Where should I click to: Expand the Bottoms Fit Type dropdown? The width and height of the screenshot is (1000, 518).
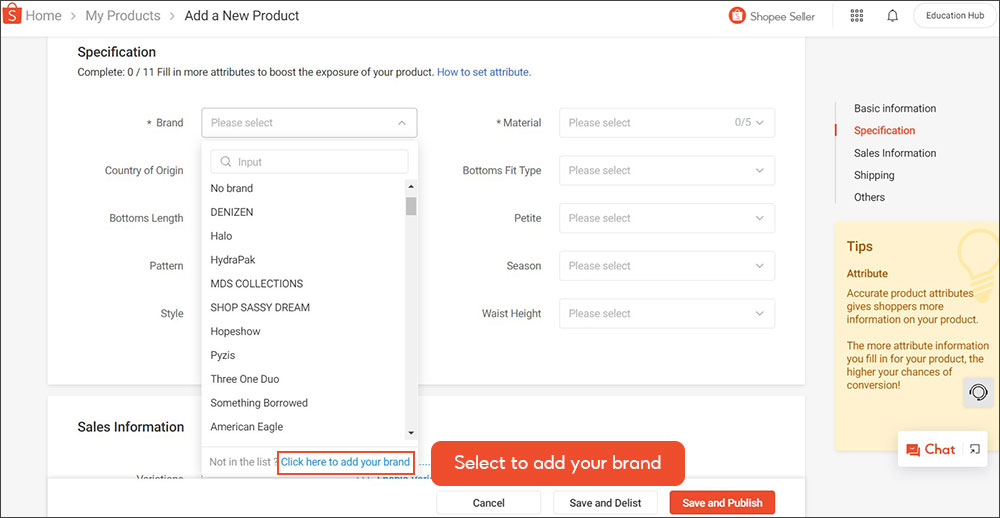(666, 171)
